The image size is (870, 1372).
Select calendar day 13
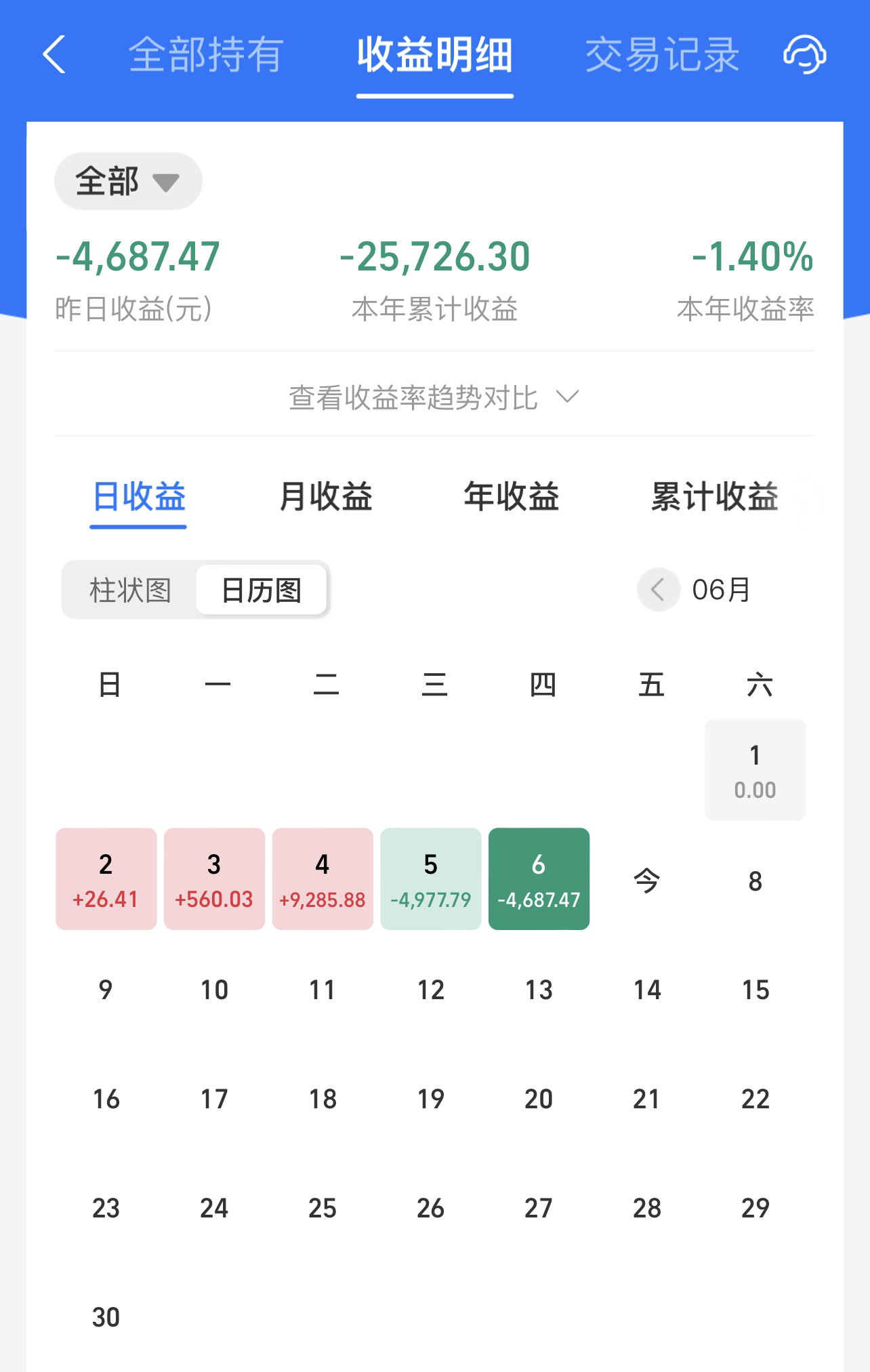tap(539, 990)
